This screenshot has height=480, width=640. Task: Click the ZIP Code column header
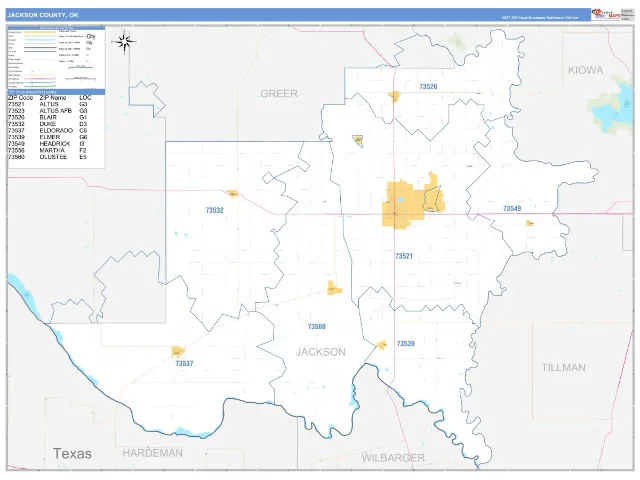click(20, 98)
